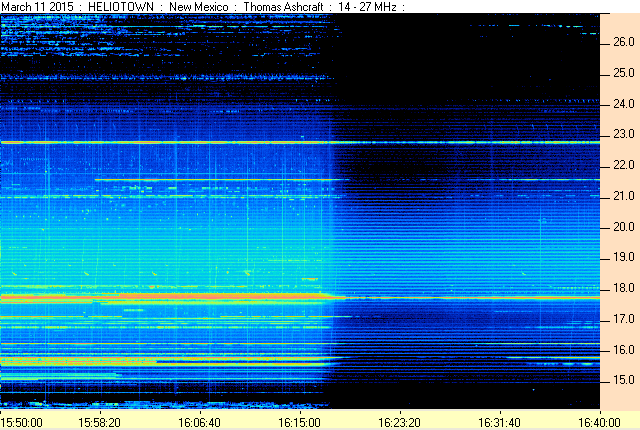Select the 18.0 MHz frequency label
640x430 pixels.
(x=624, y=288)
